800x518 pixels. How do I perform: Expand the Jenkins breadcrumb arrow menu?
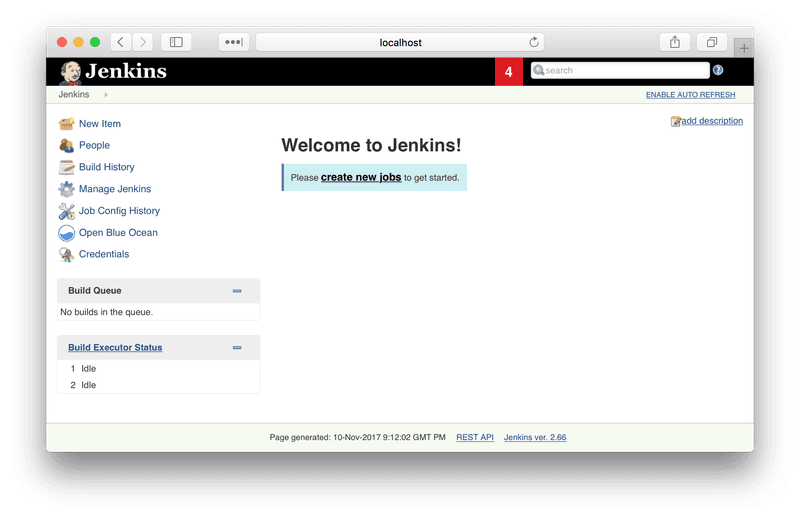[106, 95]
